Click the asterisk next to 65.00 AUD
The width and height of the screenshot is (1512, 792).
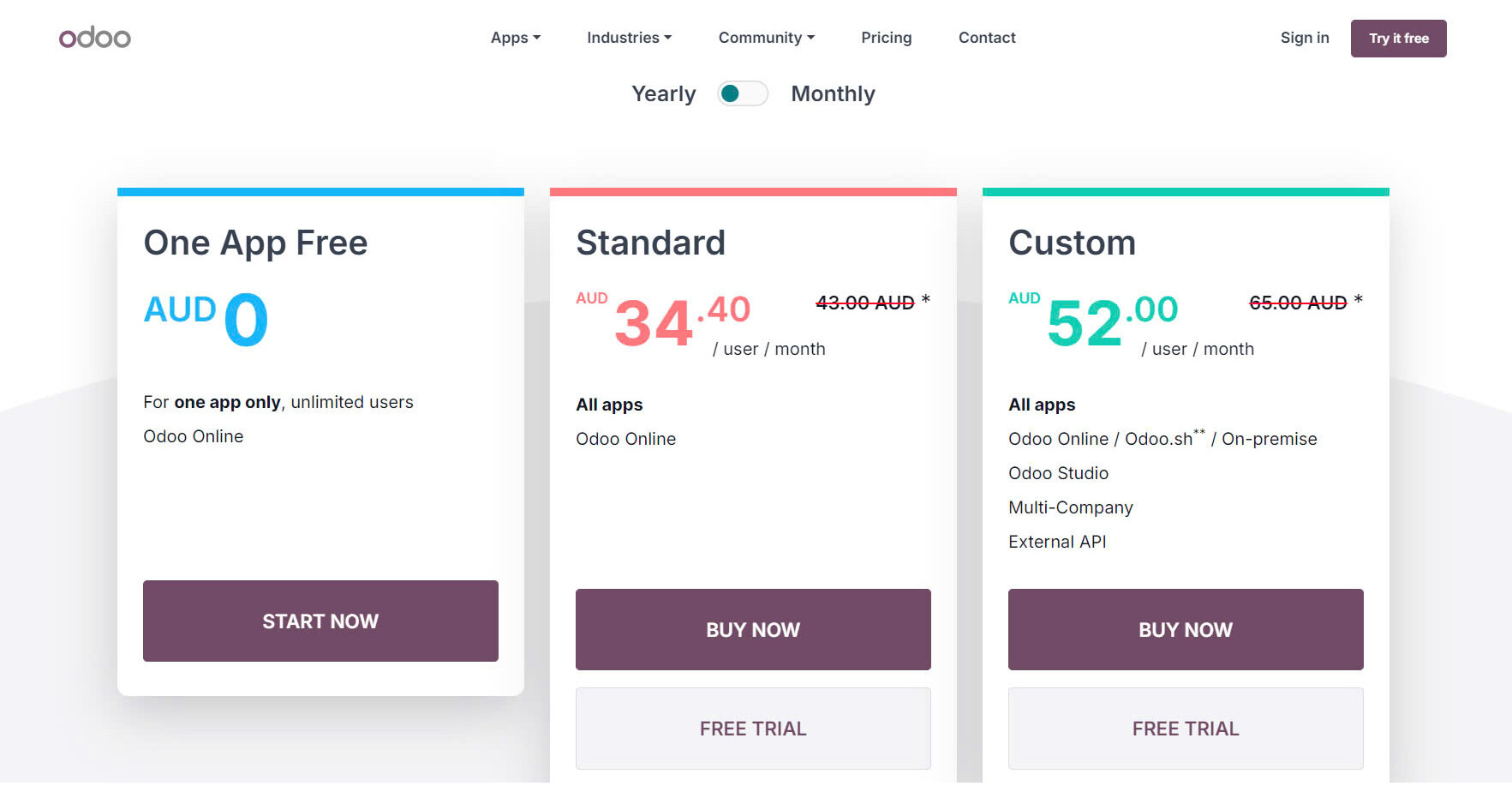tap(1359, 300)
